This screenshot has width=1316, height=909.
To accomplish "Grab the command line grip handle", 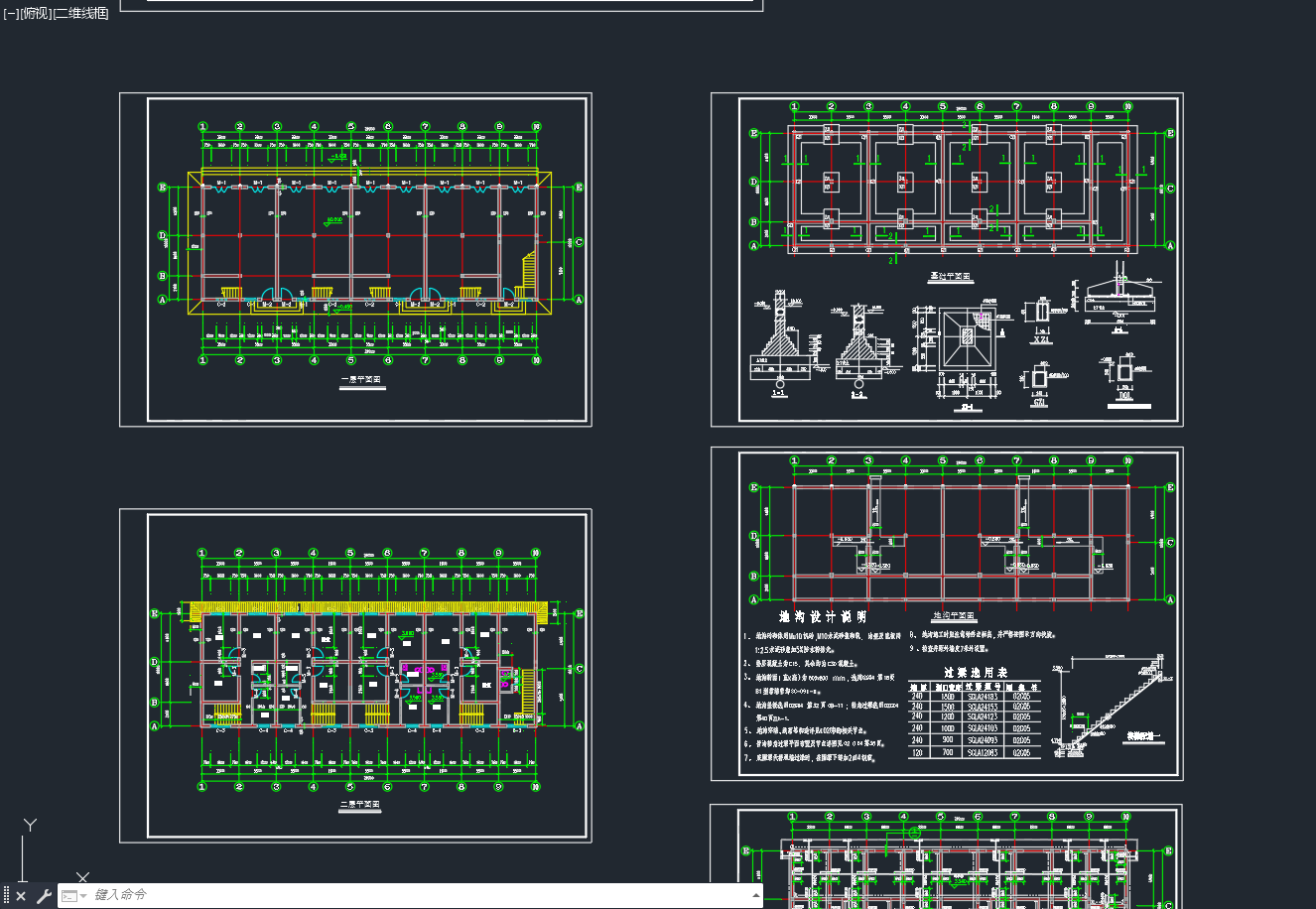I will (x=6, y=896).
